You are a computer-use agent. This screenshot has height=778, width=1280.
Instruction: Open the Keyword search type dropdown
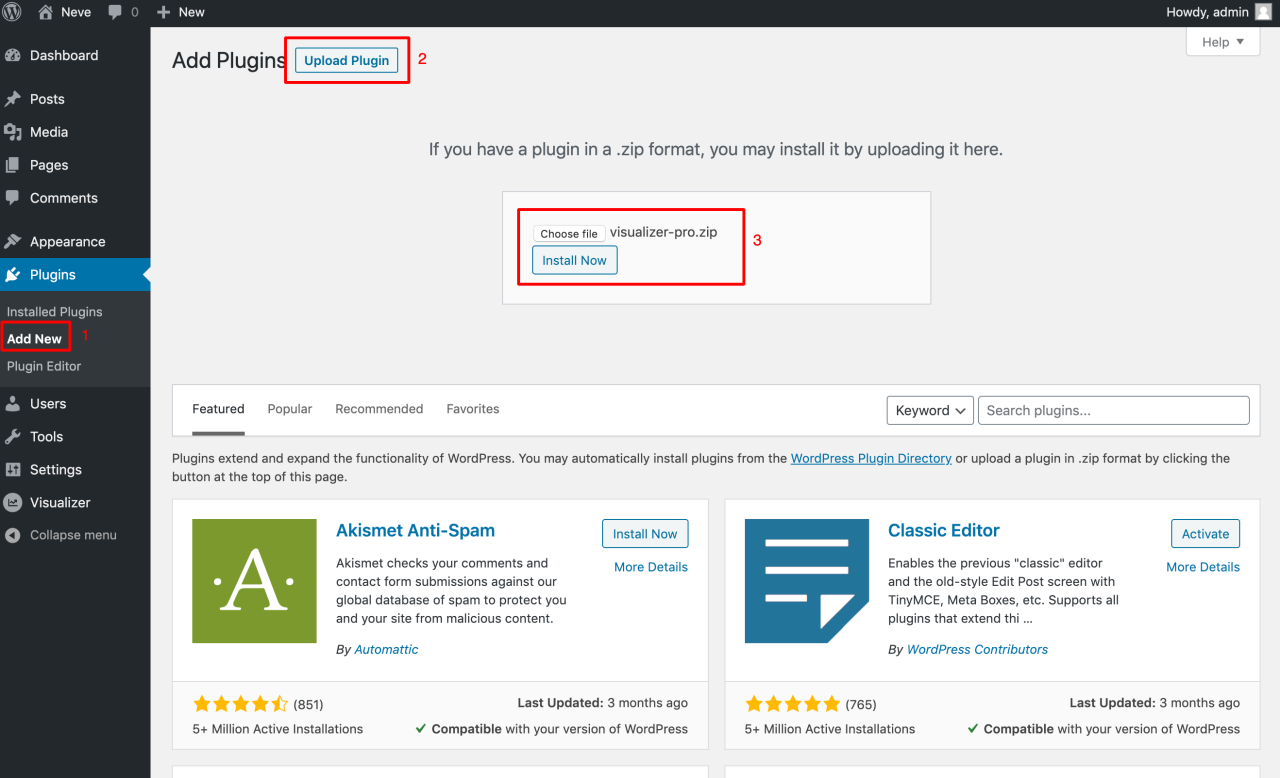(x=930, y=410)
